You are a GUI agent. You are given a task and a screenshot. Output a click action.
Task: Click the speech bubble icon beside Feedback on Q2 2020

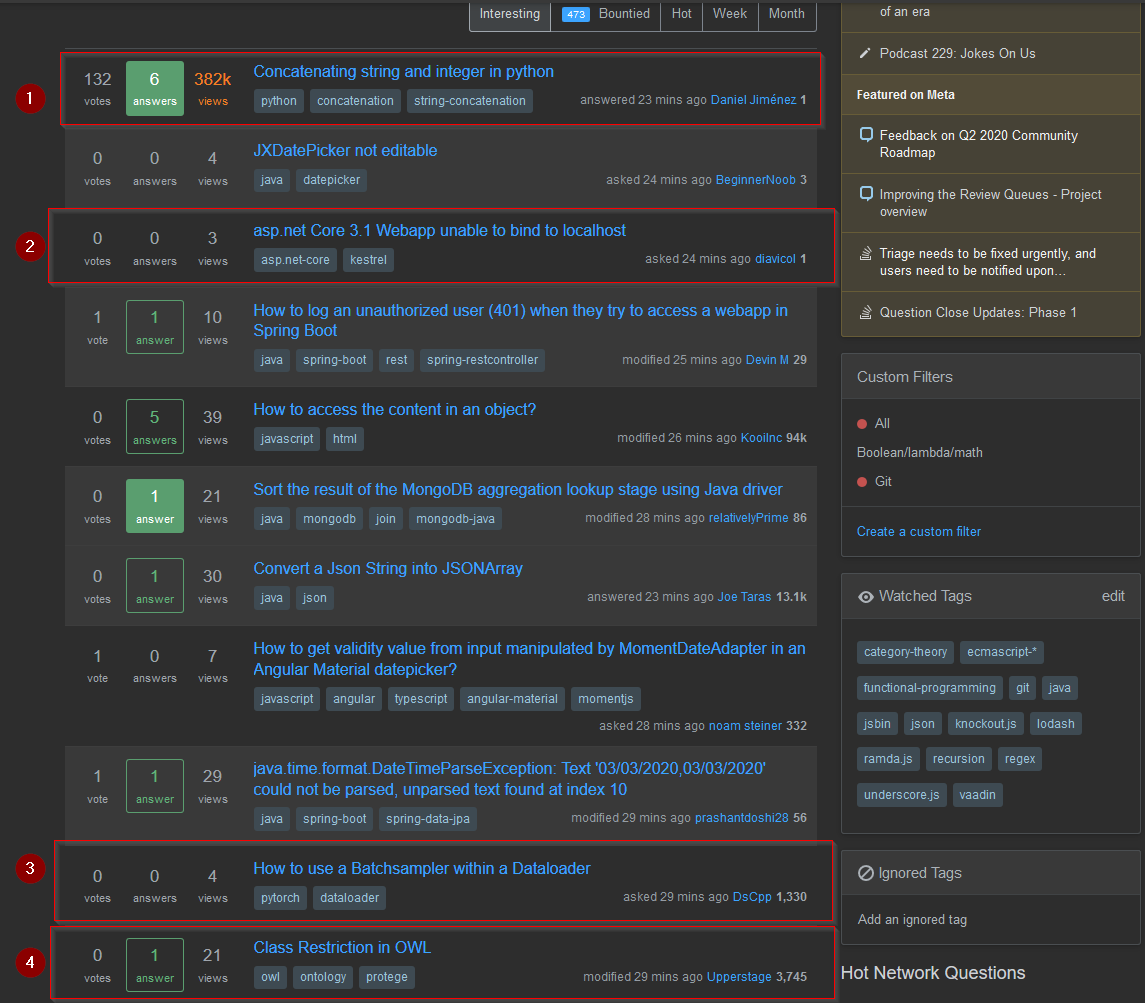866,135
